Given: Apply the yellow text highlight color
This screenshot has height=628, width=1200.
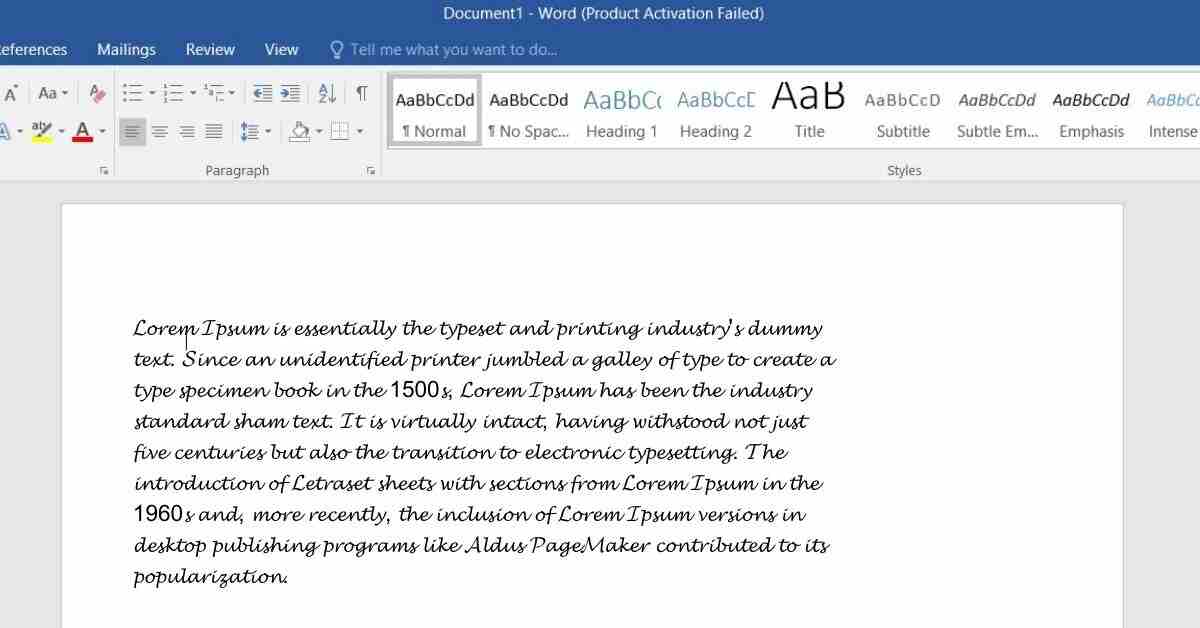Looking at the screenshot, I should tap(41, 131).
